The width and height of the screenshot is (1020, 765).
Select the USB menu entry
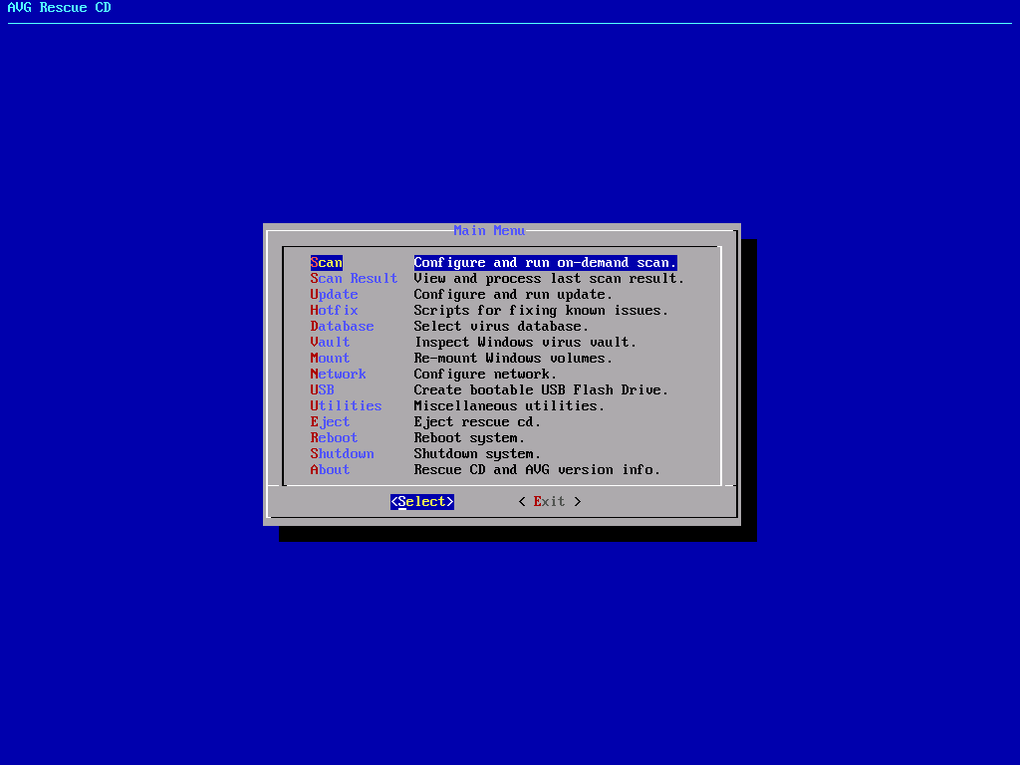point(323,390)
